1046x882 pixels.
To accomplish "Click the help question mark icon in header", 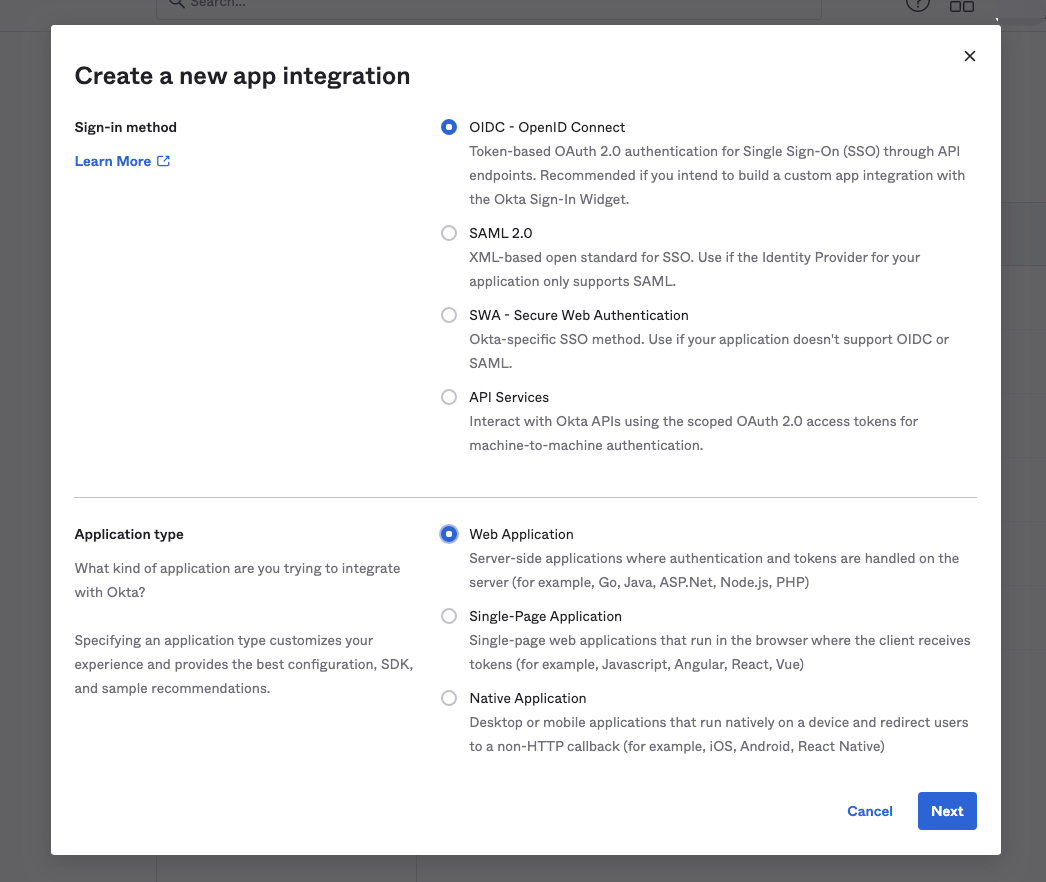I will 917,5.
